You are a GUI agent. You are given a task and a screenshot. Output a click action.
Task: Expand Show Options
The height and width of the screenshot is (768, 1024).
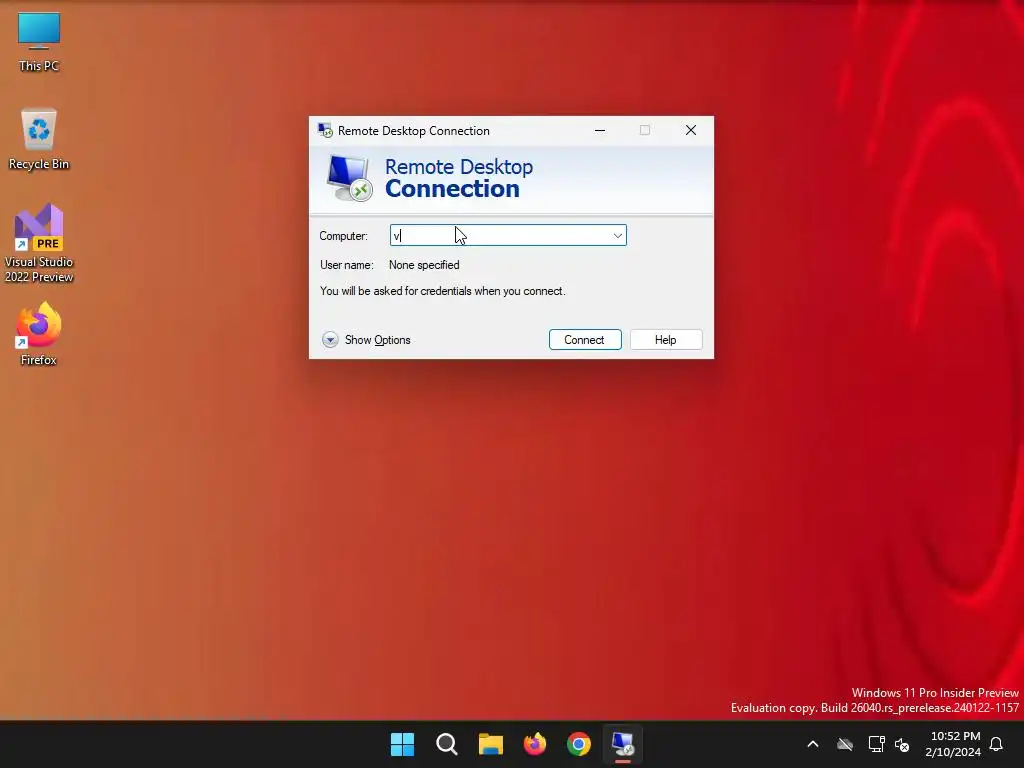coord(366,340)
